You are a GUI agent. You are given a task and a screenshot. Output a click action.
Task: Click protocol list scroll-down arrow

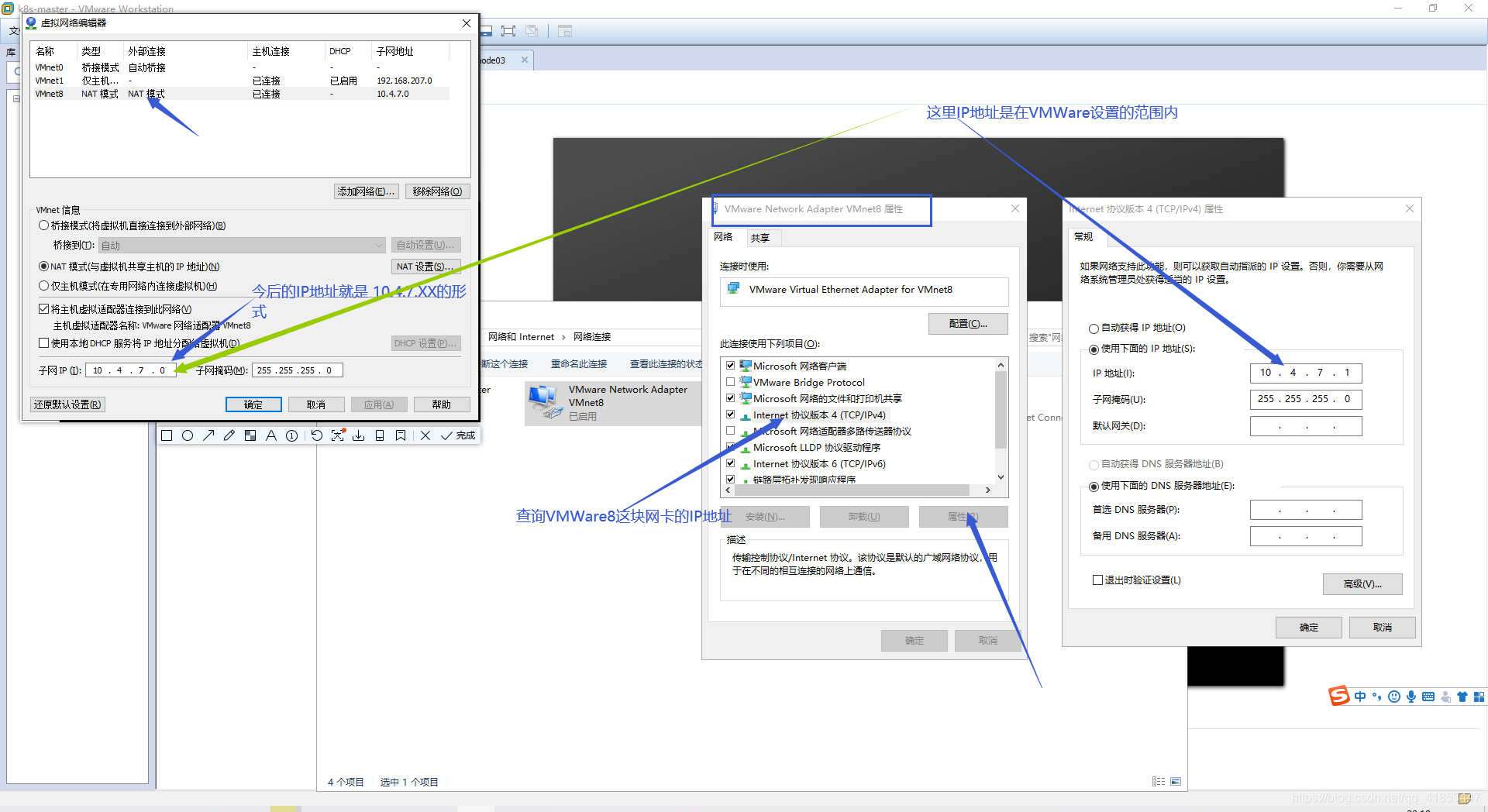pos(1001,477)
